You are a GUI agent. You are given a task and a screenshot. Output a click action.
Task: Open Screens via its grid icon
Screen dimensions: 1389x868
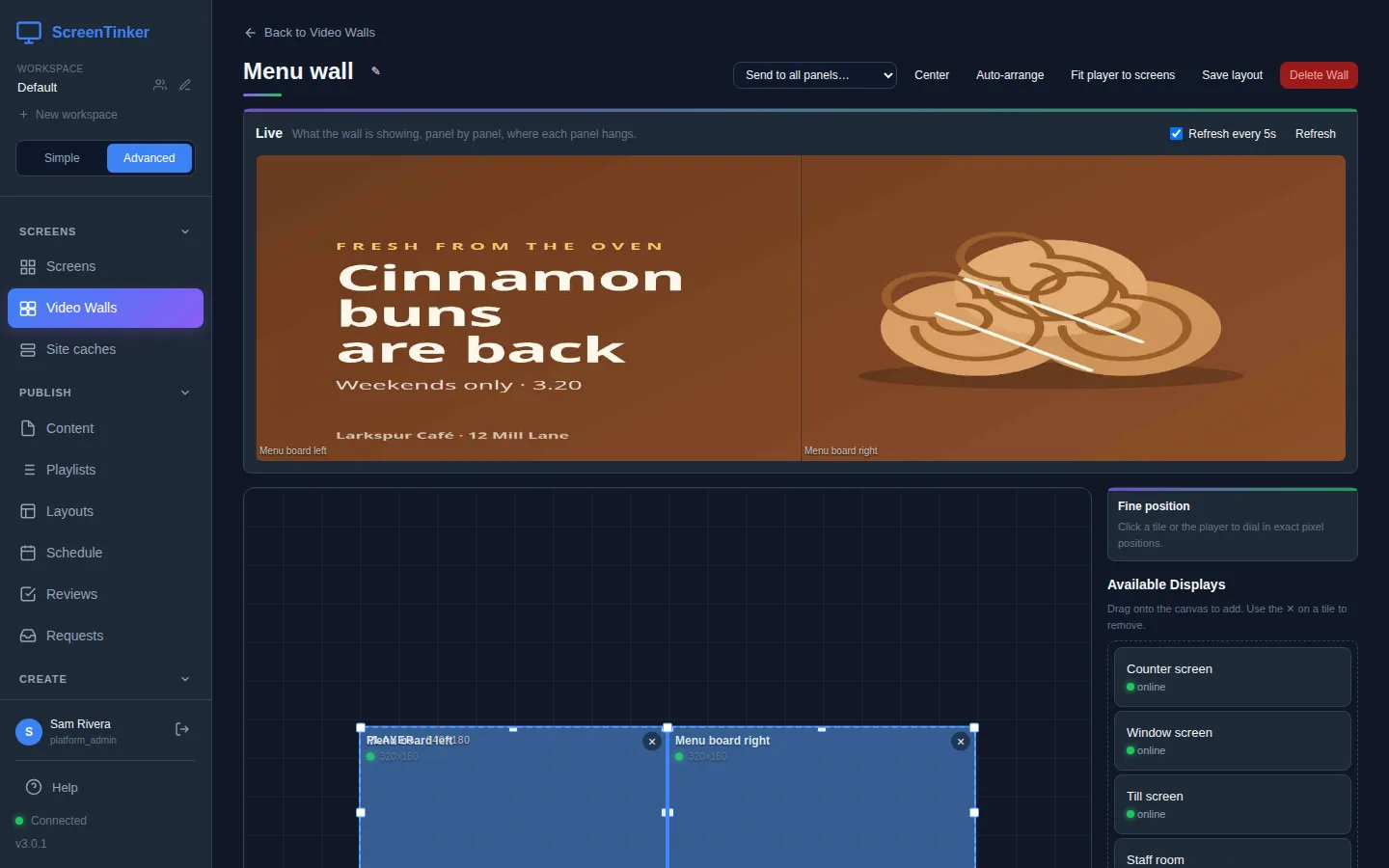click(x=28, y=267)
